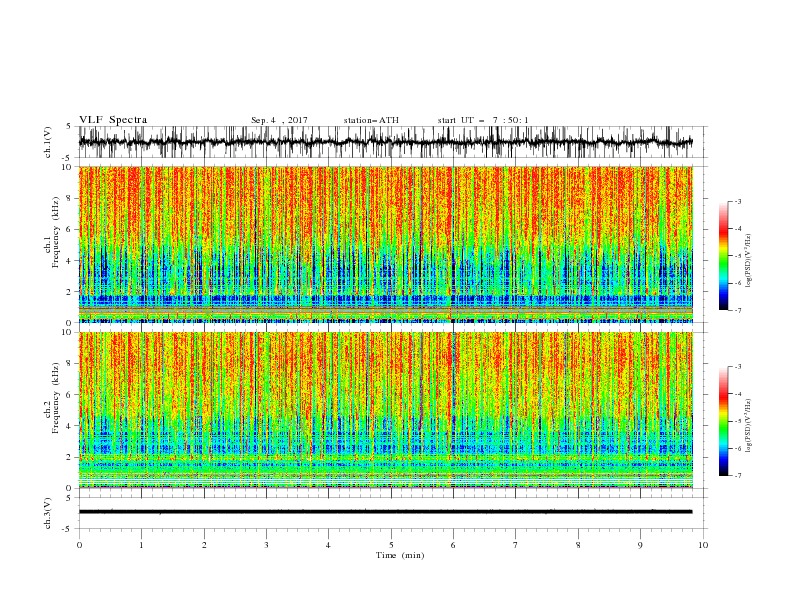This screenshot has height=612, width=792.
Task: Click the time axis tick label '0'
Action: pyautogui.click(x=79, y=545)
